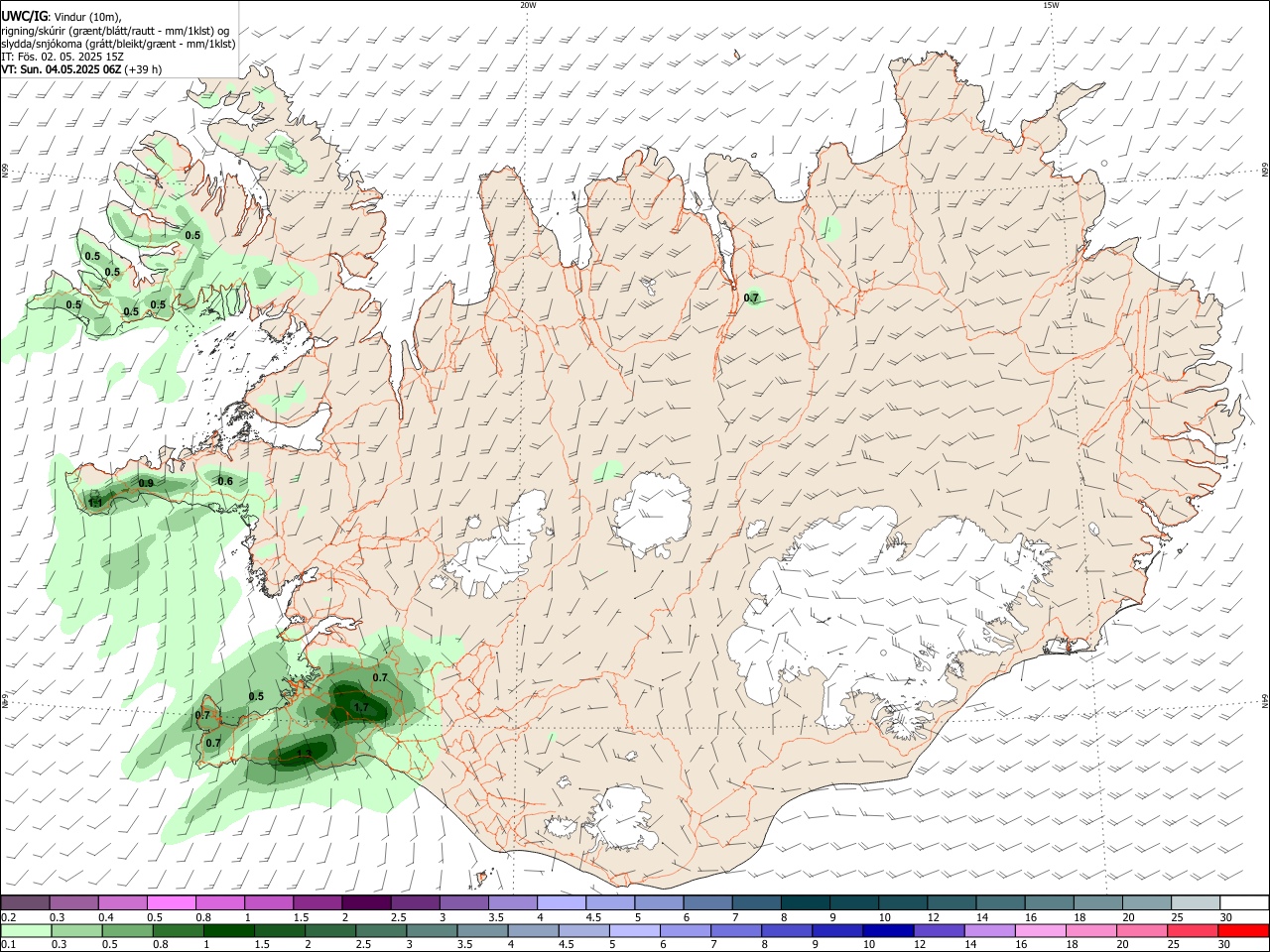Click the violet 12 to 14 bottom-row swatch

point(940,930)
